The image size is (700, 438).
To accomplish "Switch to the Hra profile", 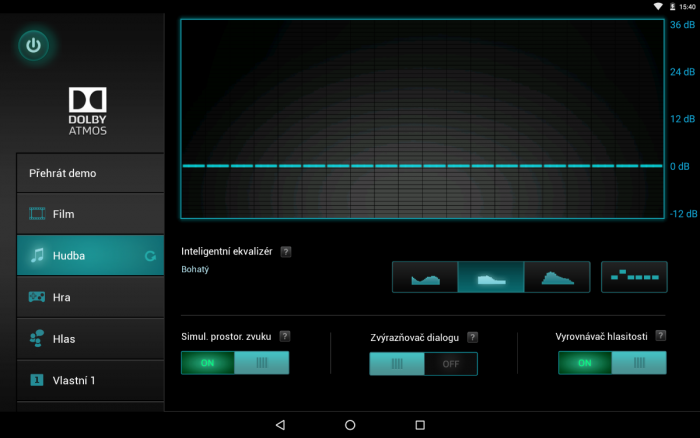I will [90, 297].
